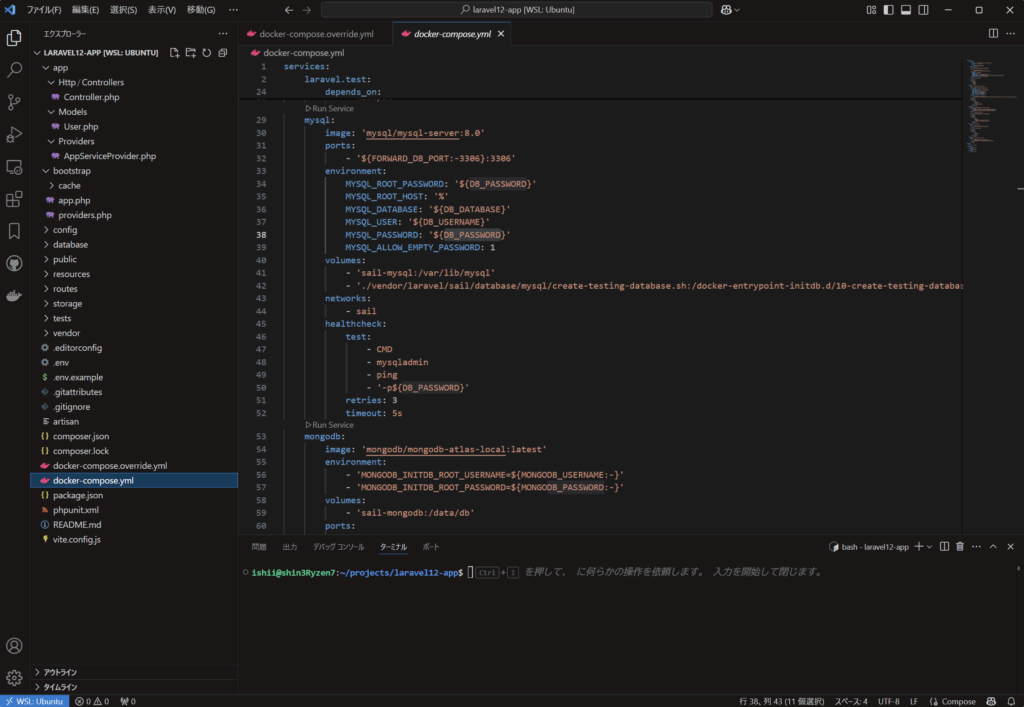Open the Explorer view in activity bar
This screenshot has width=1024, height=707.
point(14,38)
